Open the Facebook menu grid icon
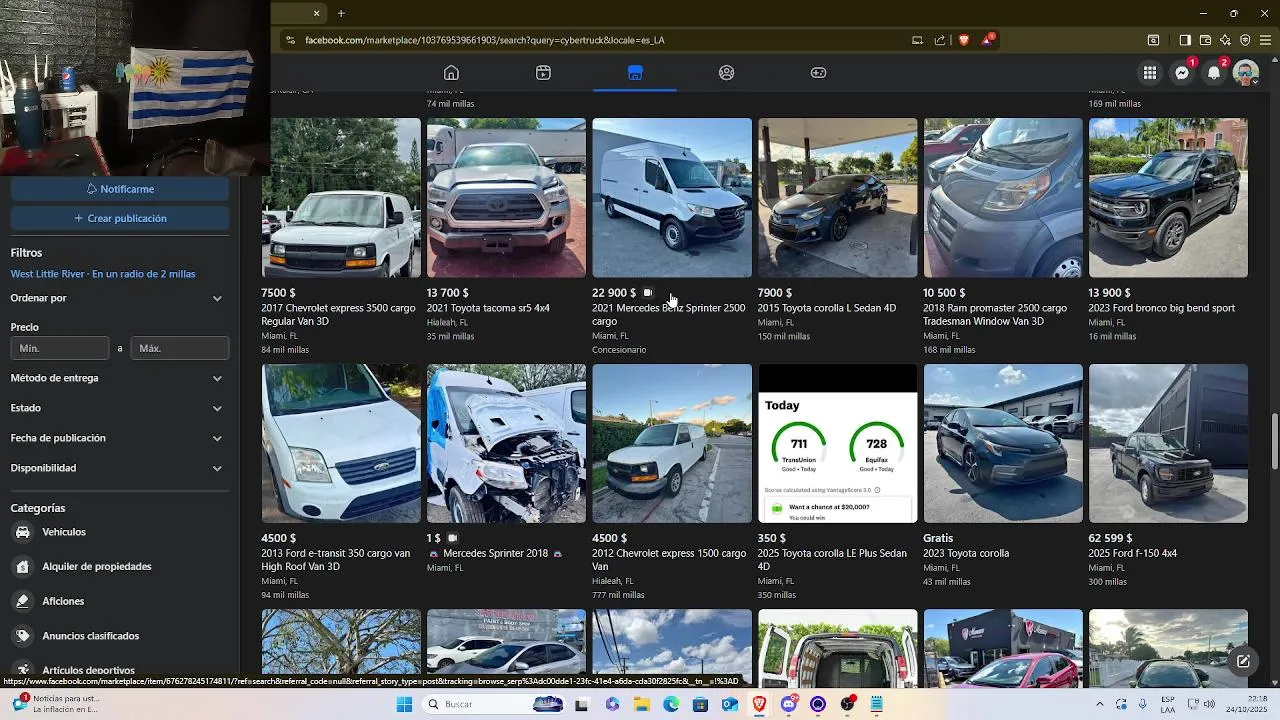 click(1150, 73)
